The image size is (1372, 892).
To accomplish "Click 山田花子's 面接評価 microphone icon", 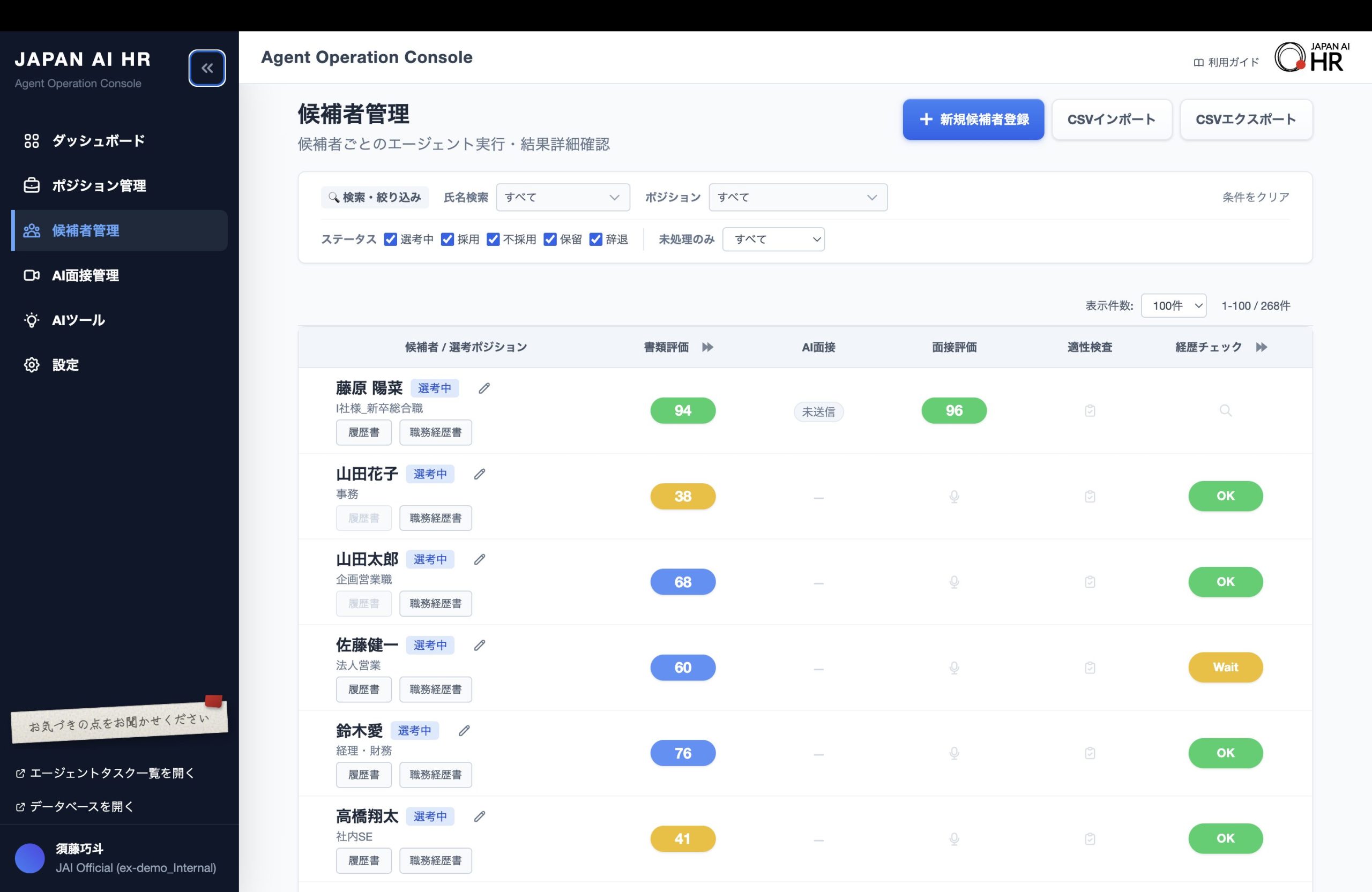I will pyautogui.click(x=954, y=496).
